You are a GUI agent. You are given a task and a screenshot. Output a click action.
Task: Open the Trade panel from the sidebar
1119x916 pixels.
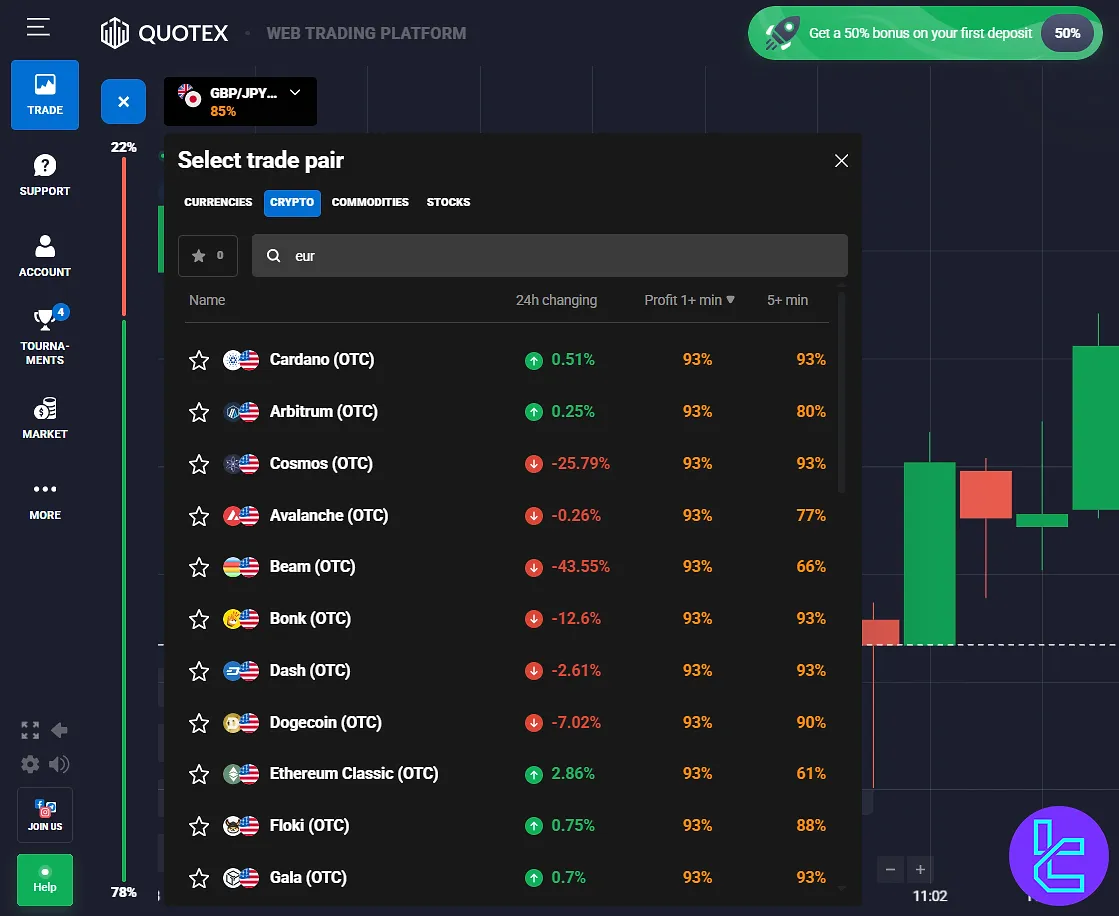(x=44, y=95)
